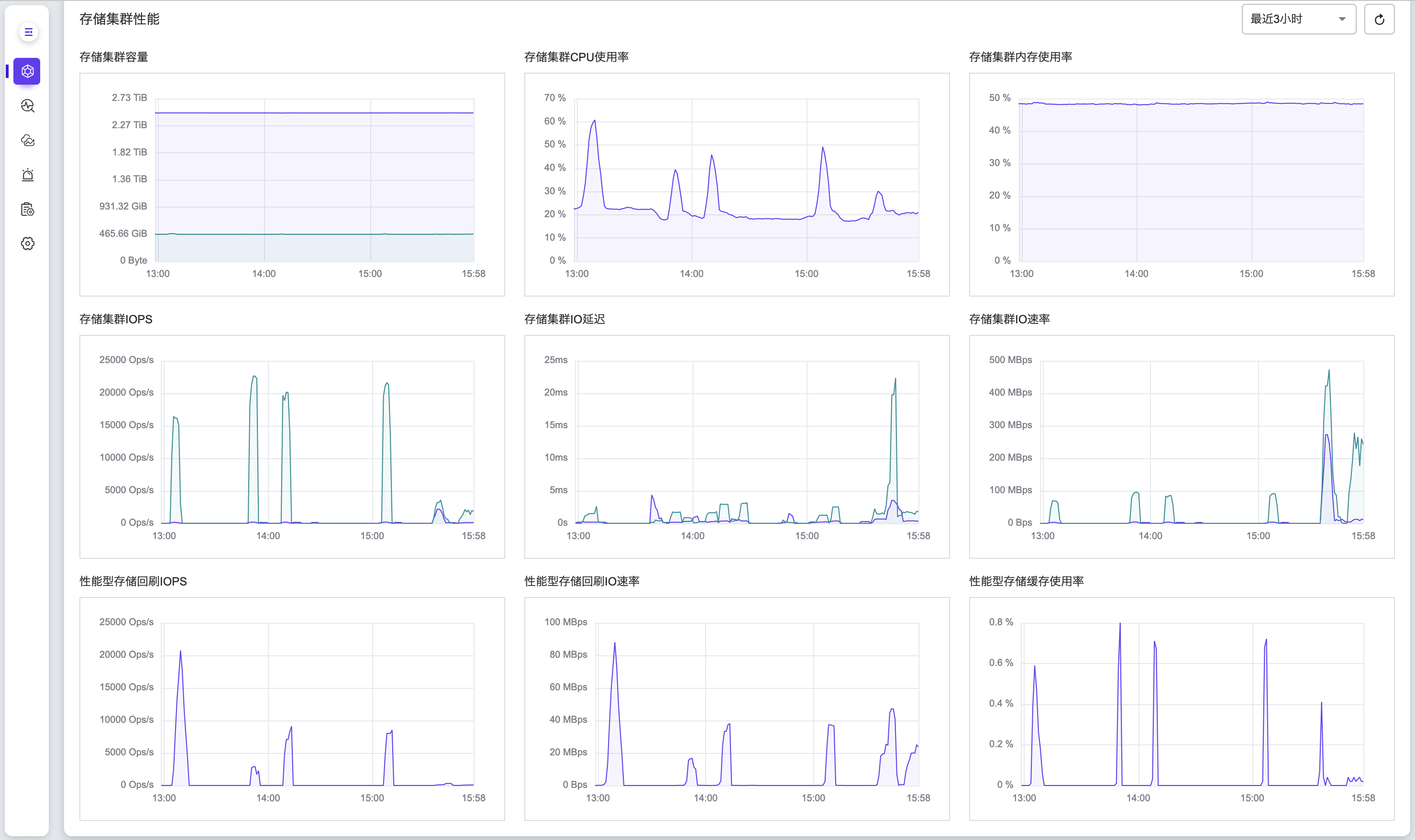Click the 2.73 TiB axis label

click(129, 98)
